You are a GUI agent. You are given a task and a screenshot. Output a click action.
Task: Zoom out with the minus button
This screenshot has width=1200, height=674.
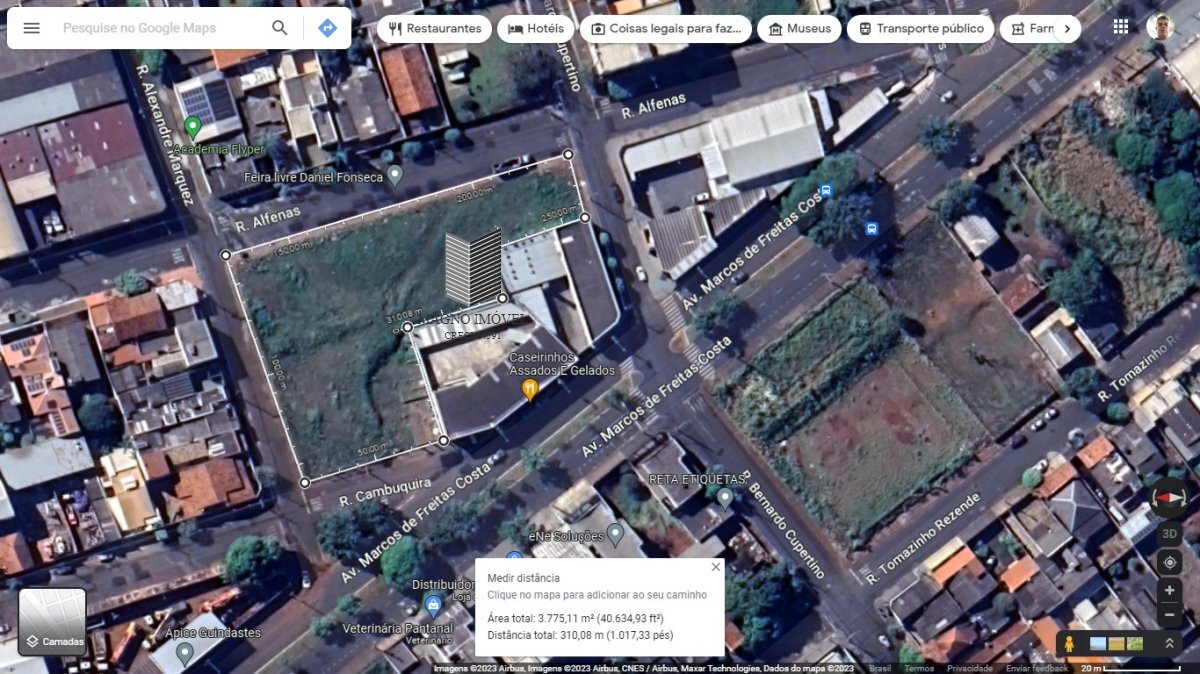(1169, 615)
